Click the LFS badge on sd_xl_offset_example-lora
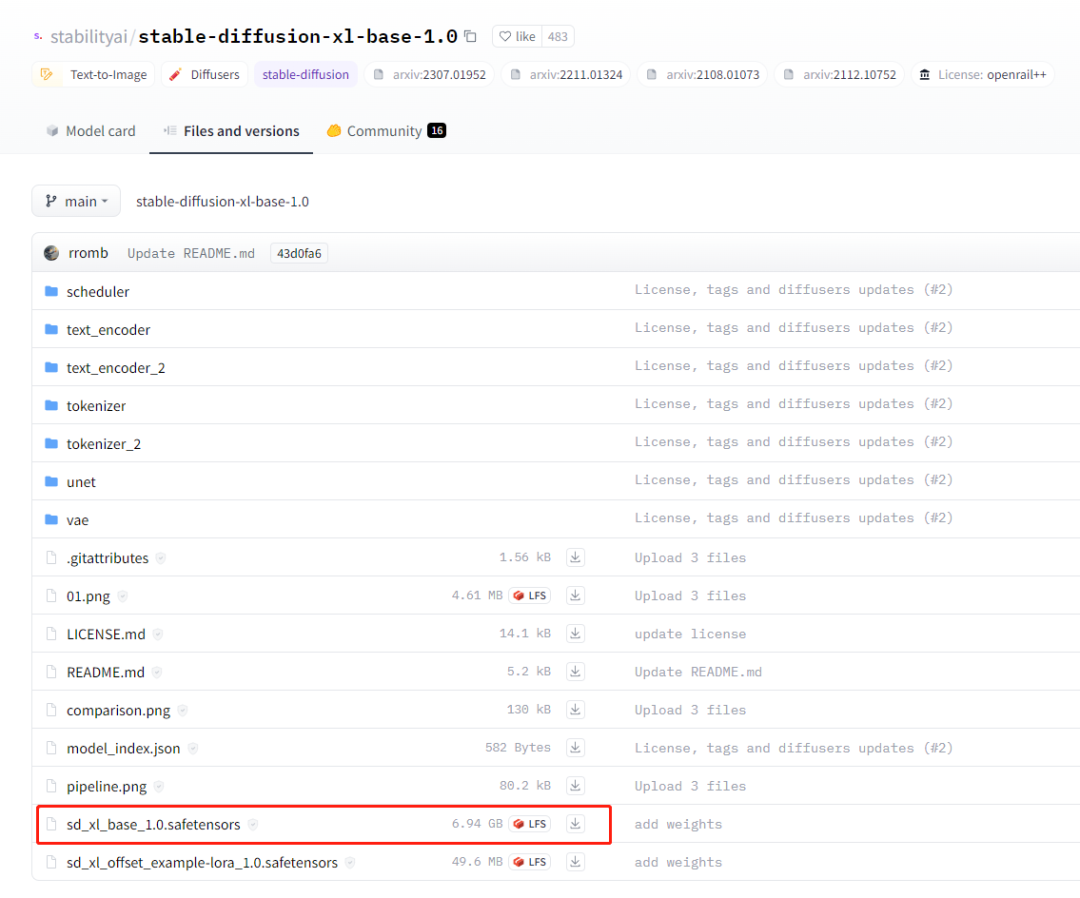This screenshot has width=1080, height=898. click(530, 862)
